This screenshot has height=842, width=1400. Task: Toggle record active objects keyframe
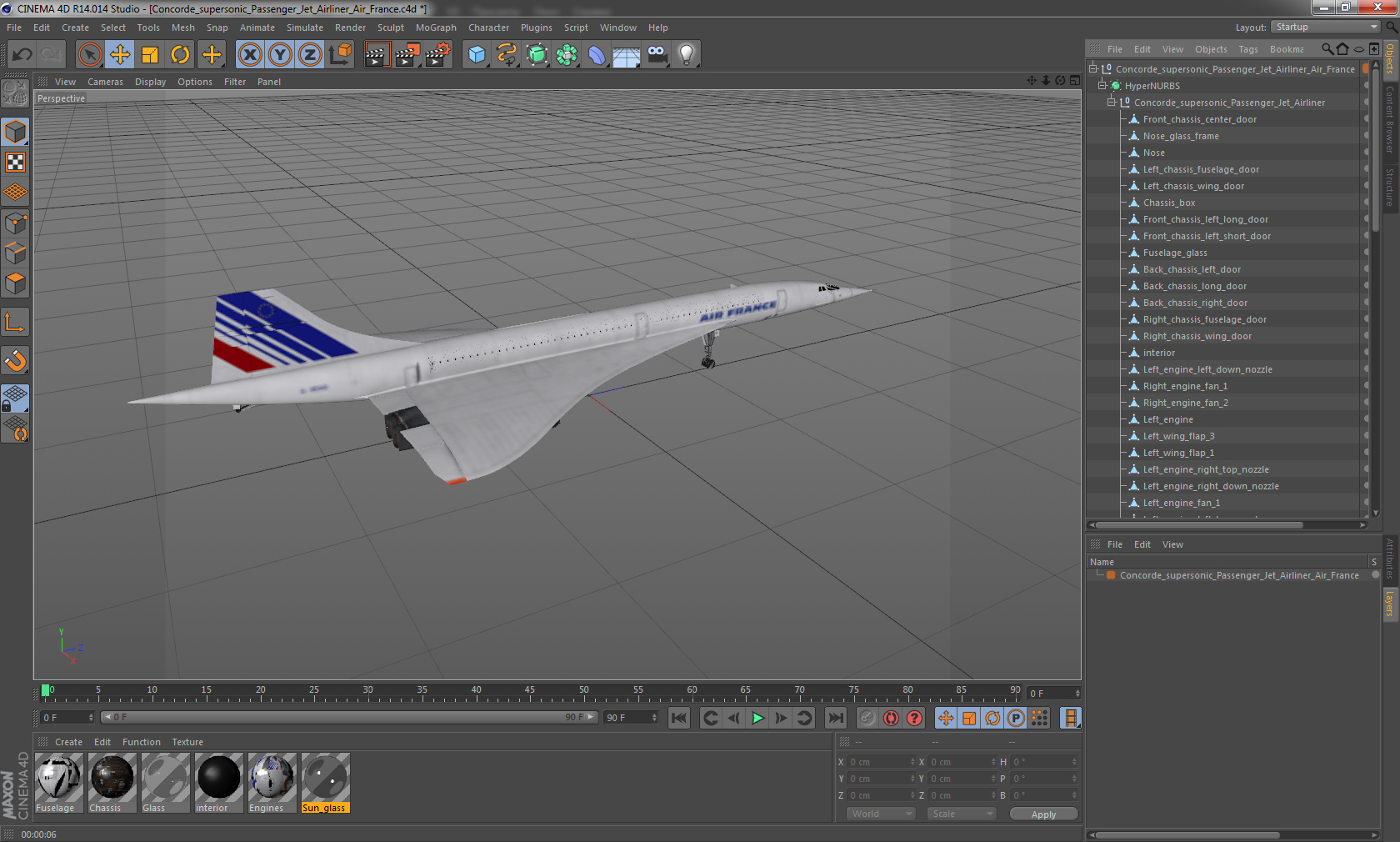coord(867,718)
